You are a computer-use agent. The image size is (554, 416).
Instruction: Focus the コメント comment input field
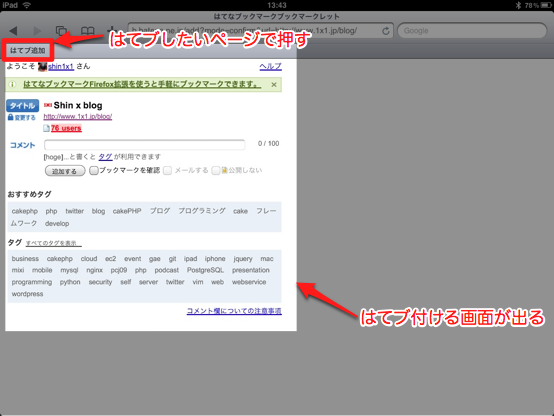tap(145, 145)
